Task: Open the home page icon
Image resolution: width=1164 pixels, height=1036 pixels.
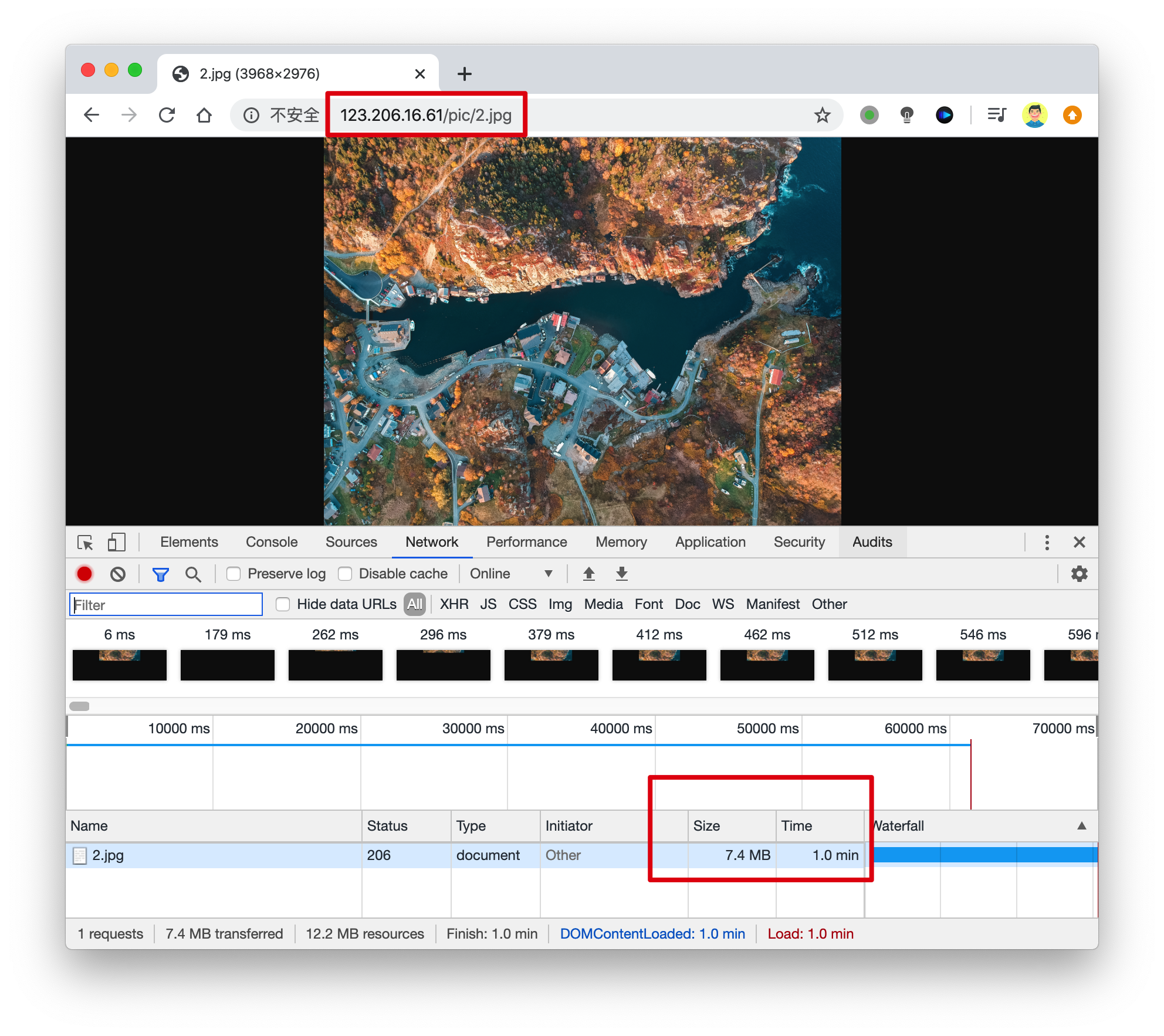Action: 204,115
